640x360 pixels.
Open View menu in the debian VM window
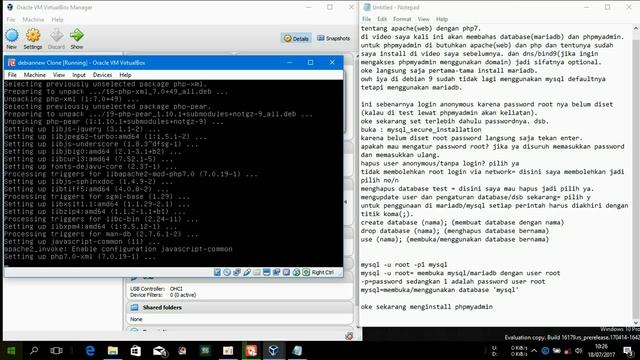(59, 75)
